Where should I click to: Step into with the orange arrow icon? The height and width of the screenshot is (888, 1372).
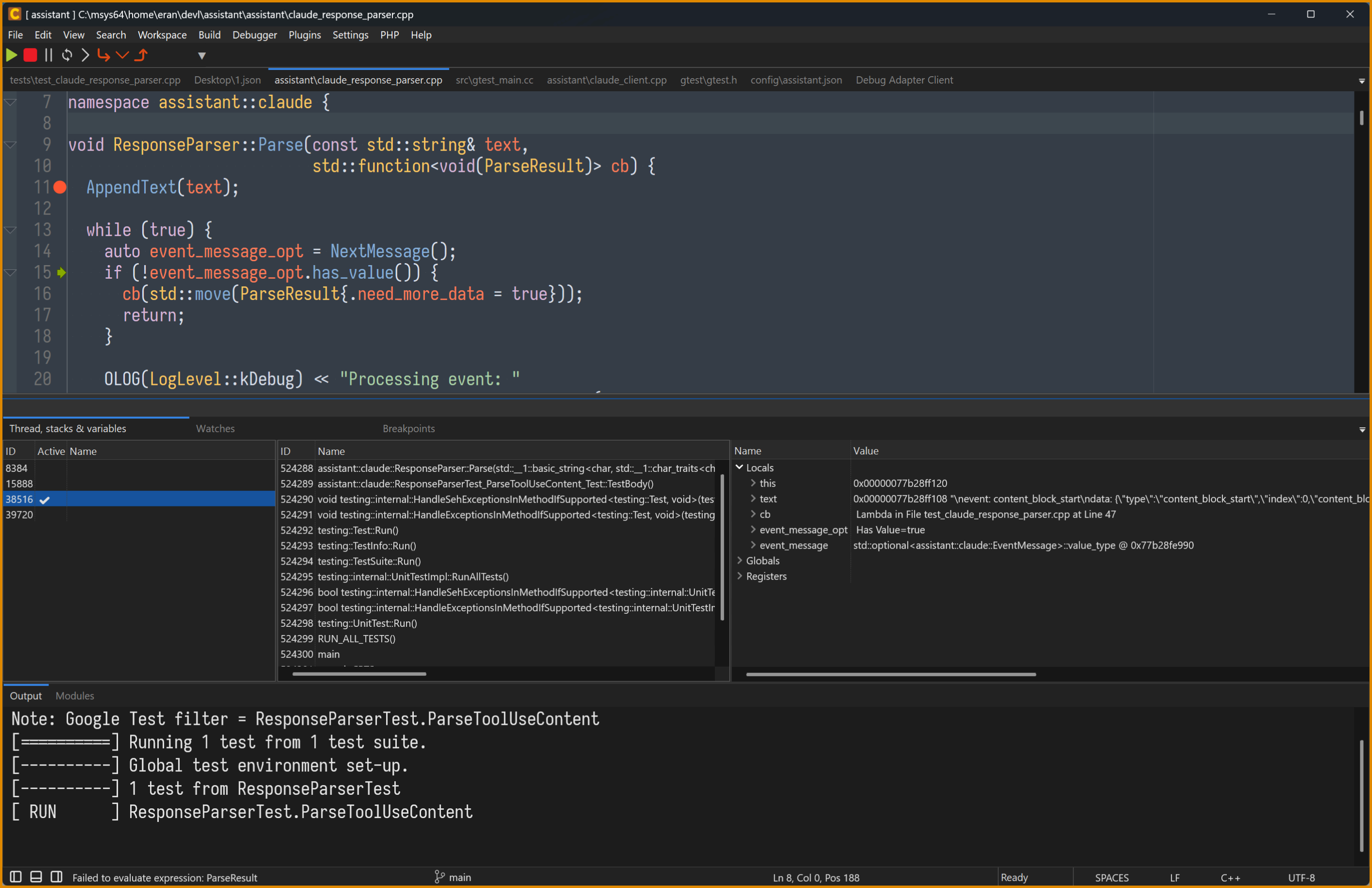104,55
